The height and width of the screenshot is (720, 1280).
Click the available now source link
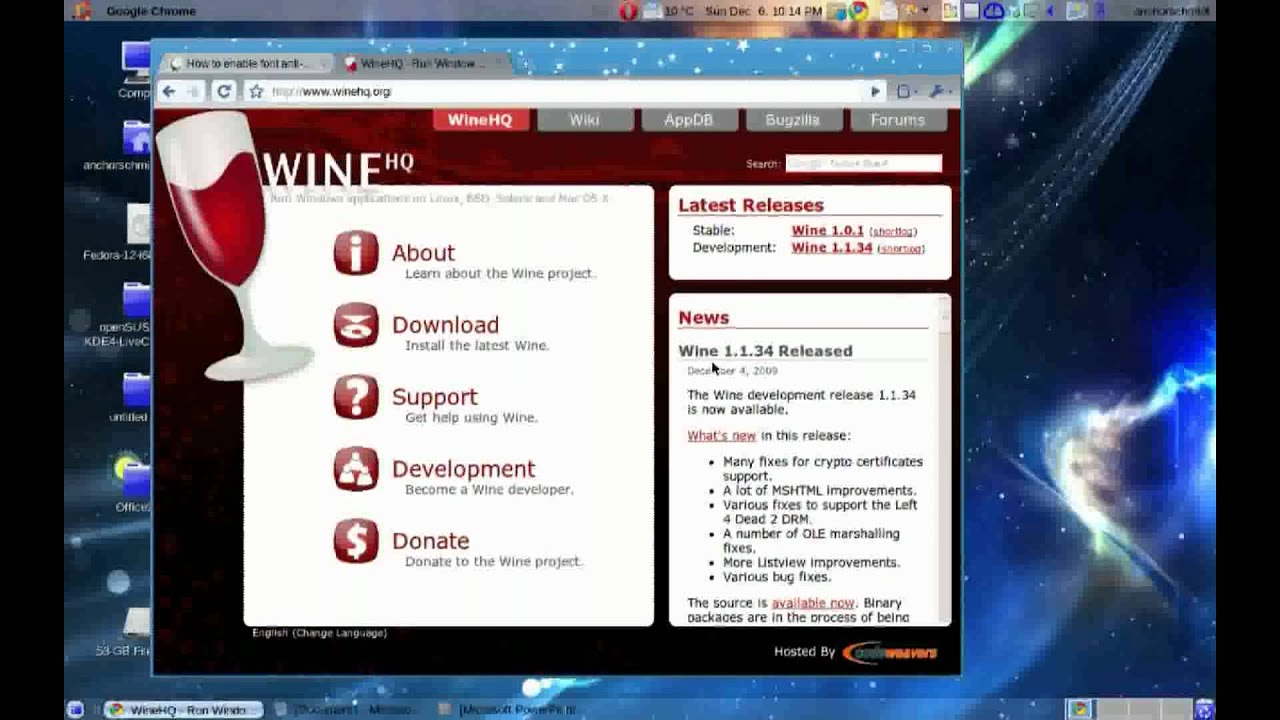(813, 603)
